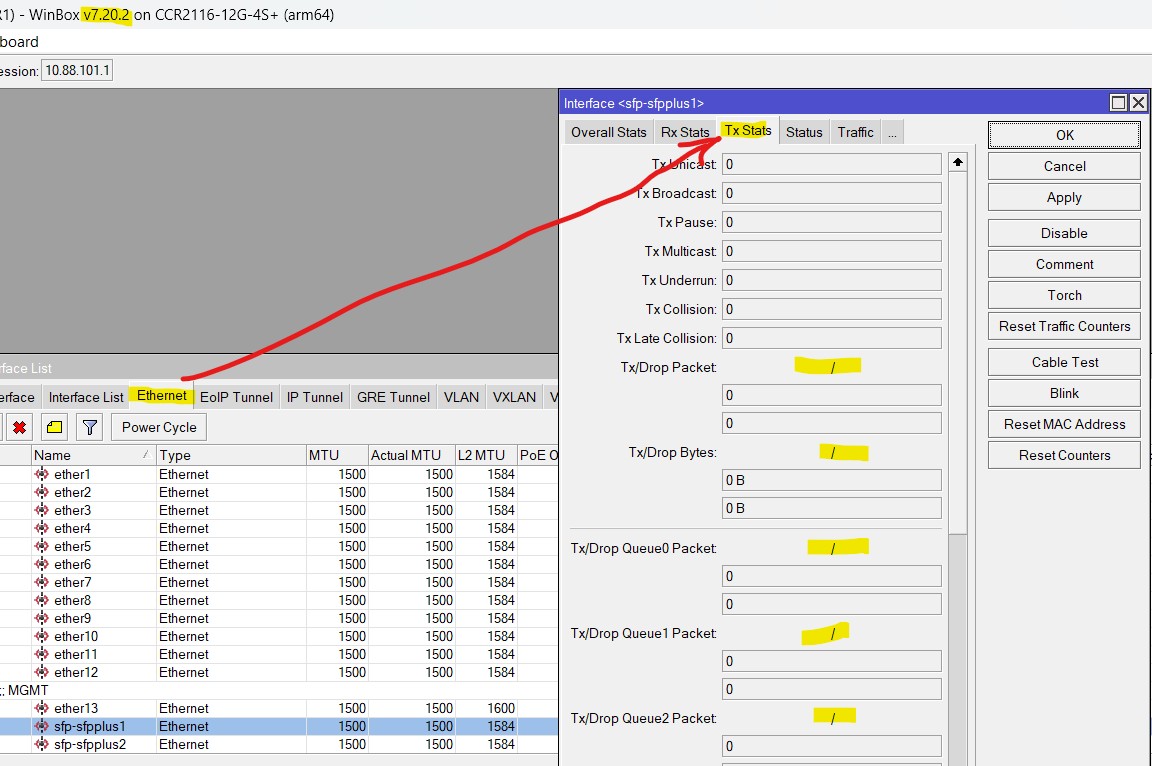Screen dimensions: 1152x766
Task: Select the sfp-sfpplus1 row
Action: click(x=279, y=726)
